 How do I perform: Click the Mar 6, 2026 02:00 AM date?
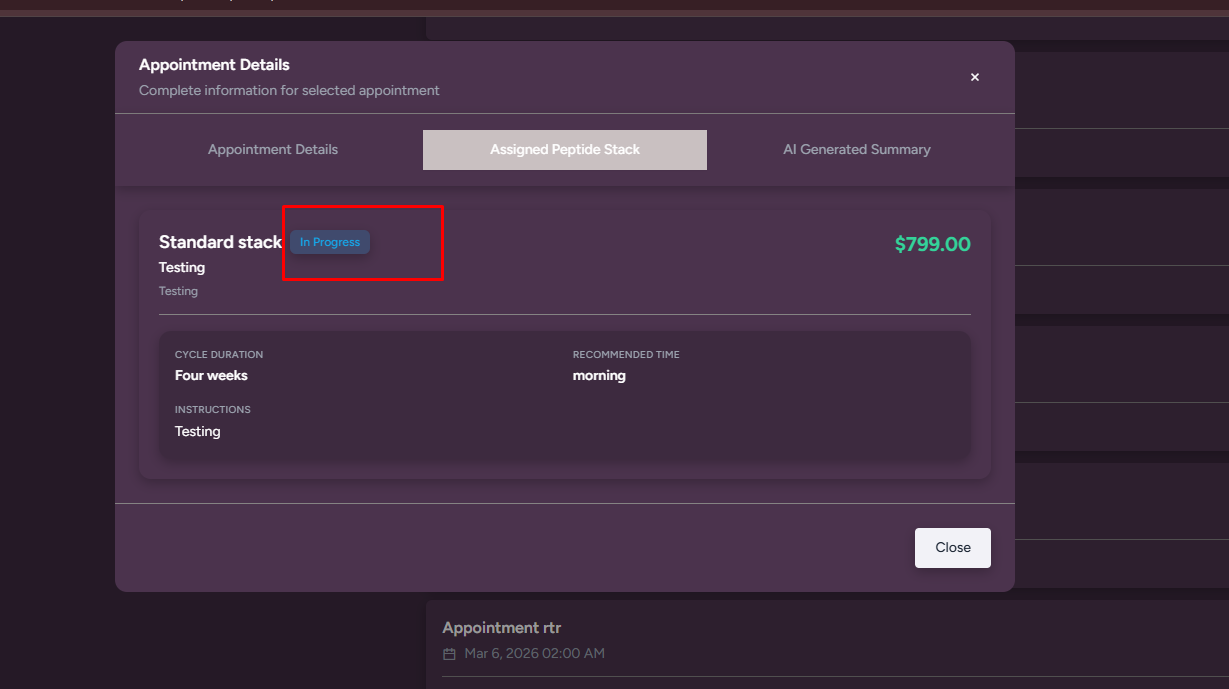[534, 654]
